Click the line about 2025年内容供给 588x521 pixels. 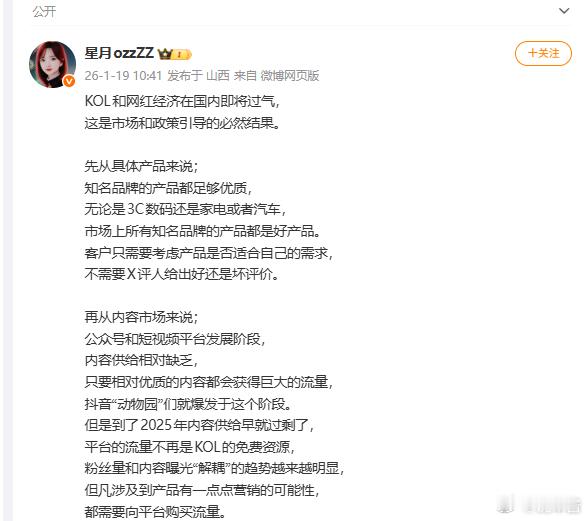coord(199,425)
